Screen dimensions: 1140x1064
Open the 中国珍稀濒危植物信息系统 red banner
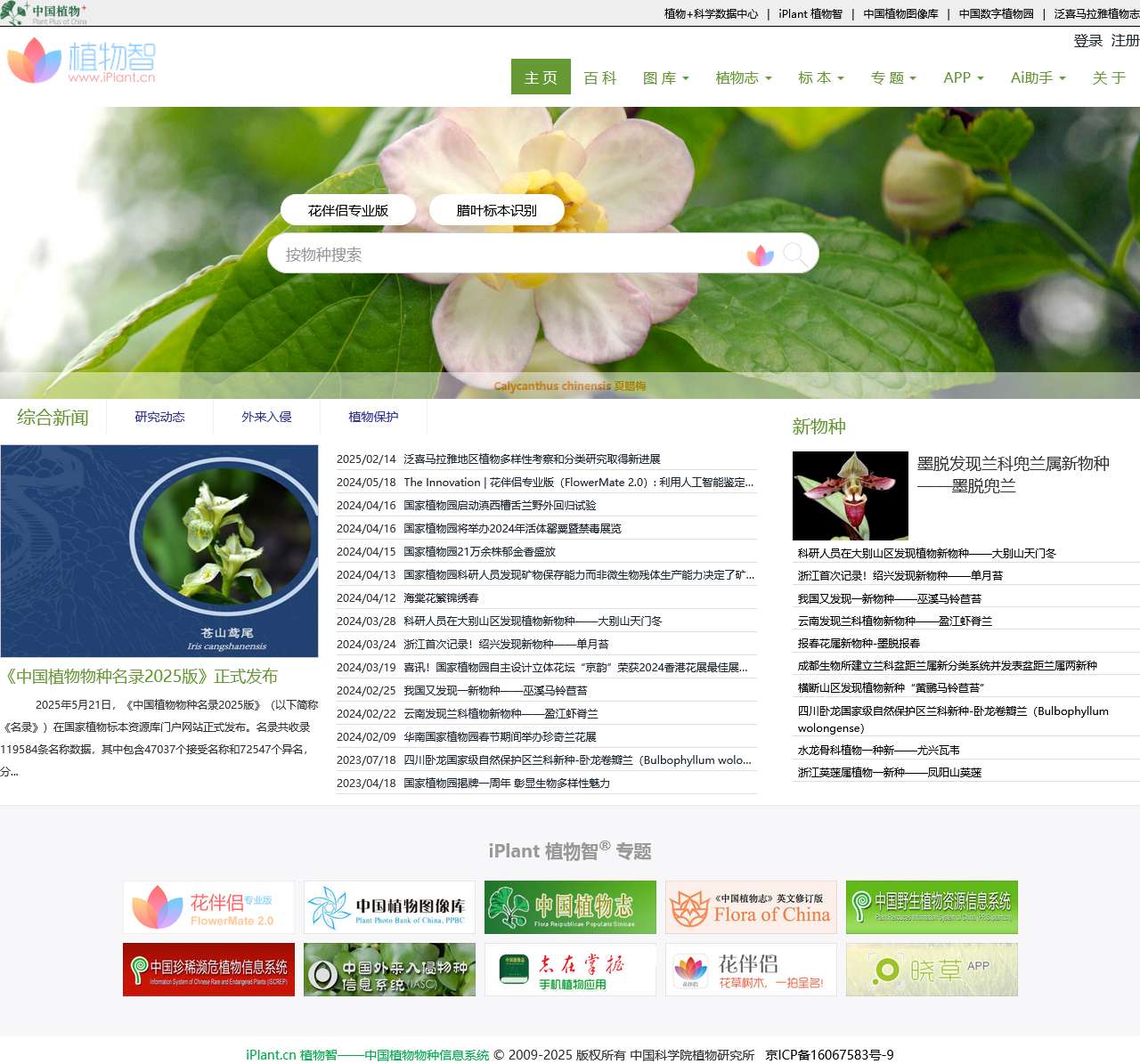(x=209, y=970)
